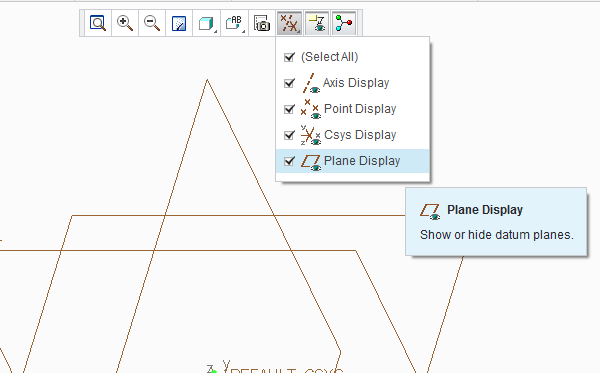This screenshot has width=600, height=373.
Task: Click the Point Display label
Action: coord(360,109)
